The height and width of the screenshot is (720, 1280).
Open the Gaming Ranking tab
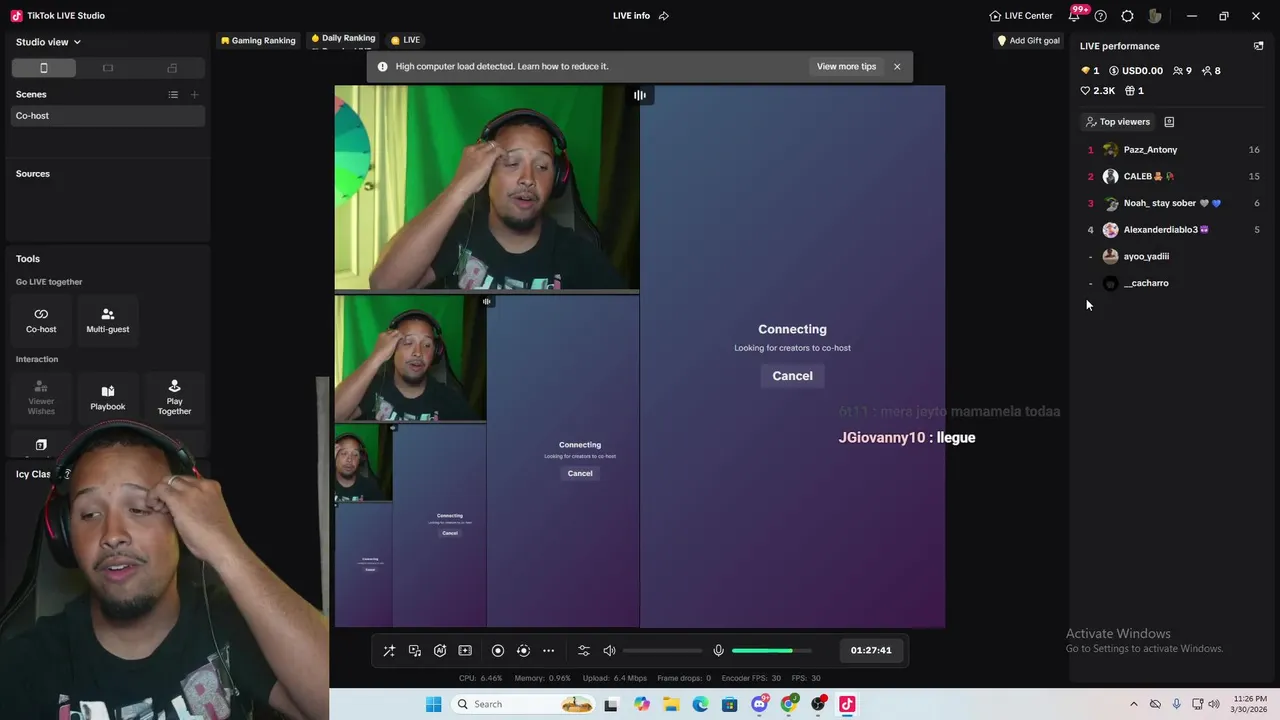[258, 40]
